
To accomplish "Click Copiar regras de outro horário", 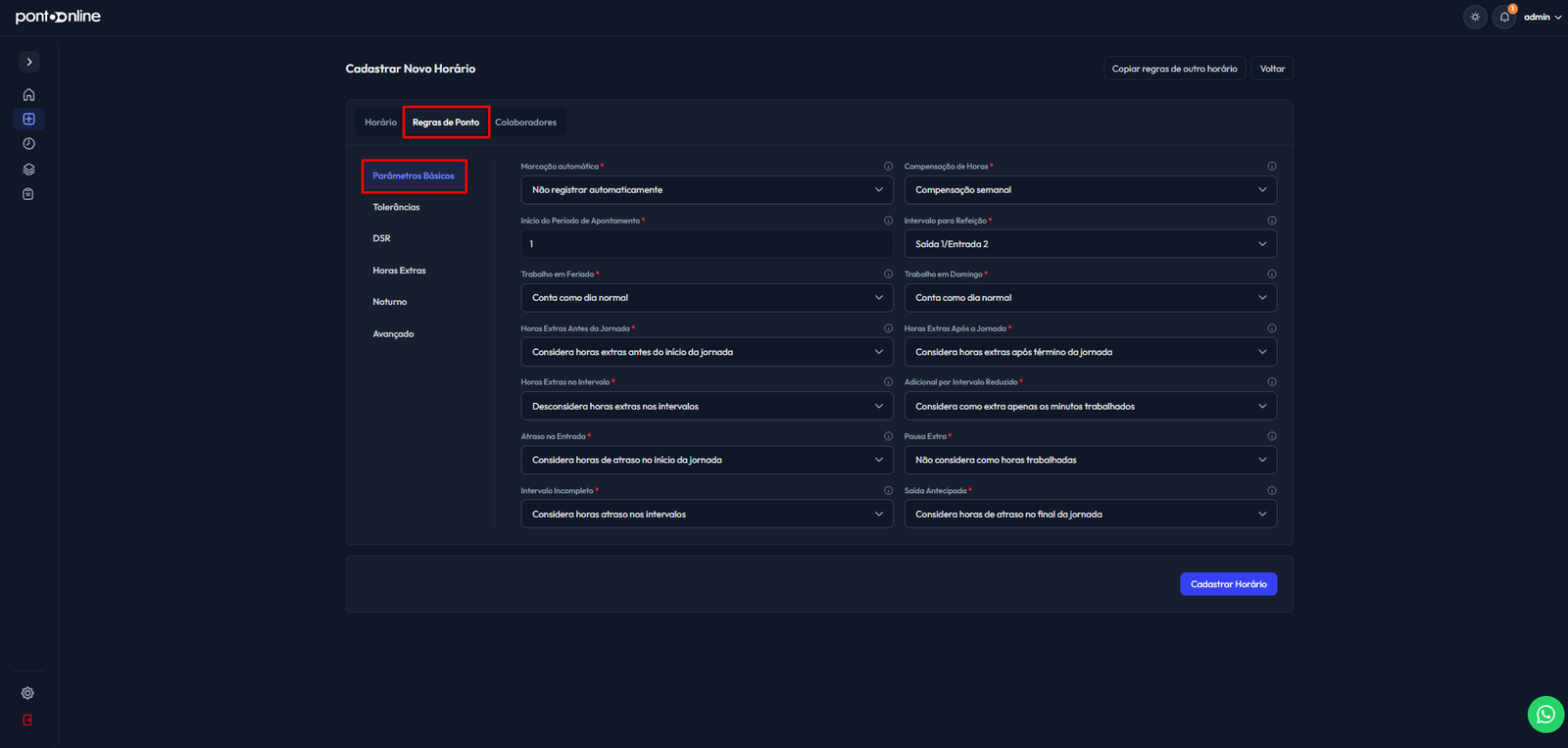I will pos(1174,69).
